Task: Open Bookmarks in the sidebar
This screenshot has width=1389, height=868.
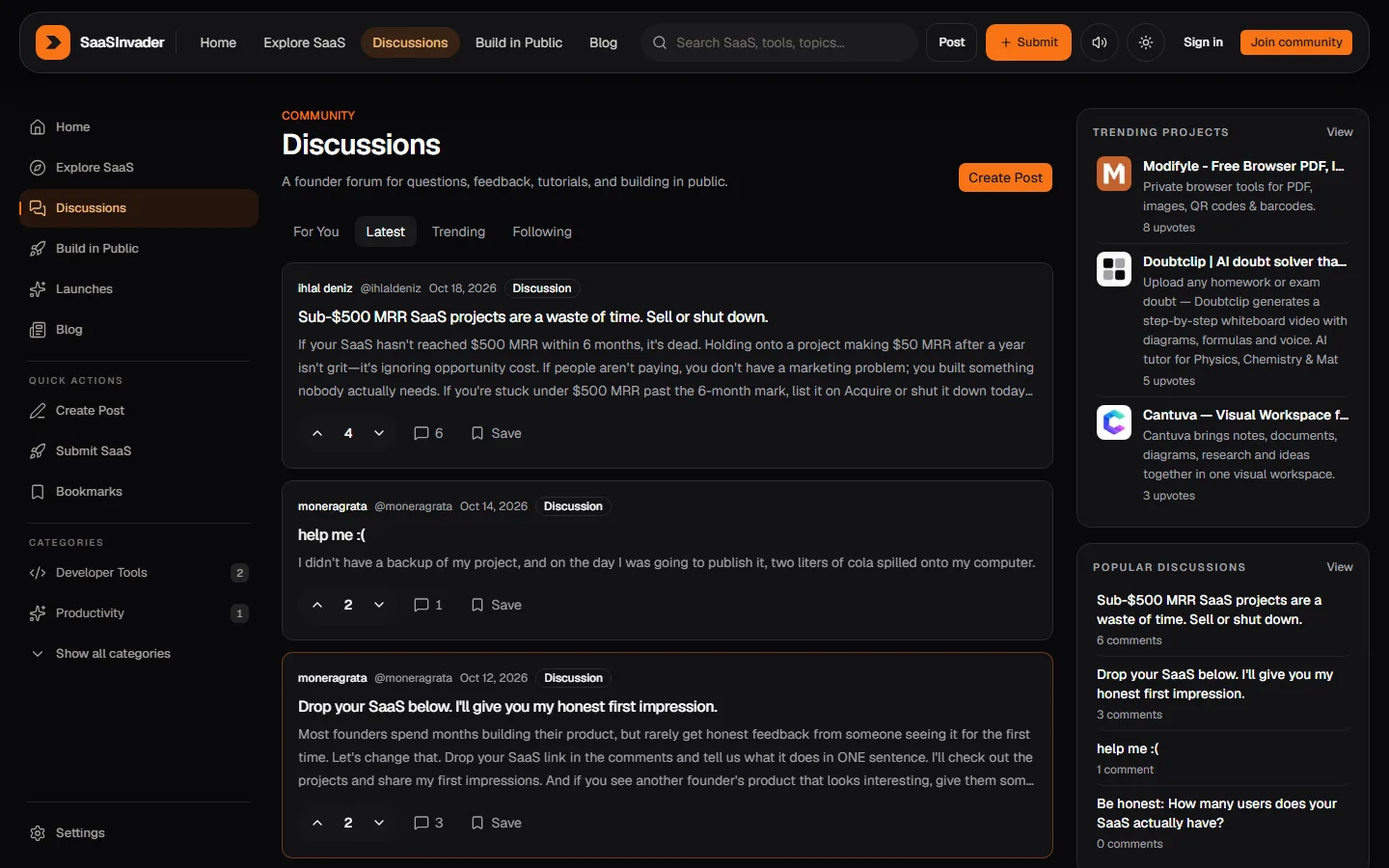Action: [x=139, y=492]
